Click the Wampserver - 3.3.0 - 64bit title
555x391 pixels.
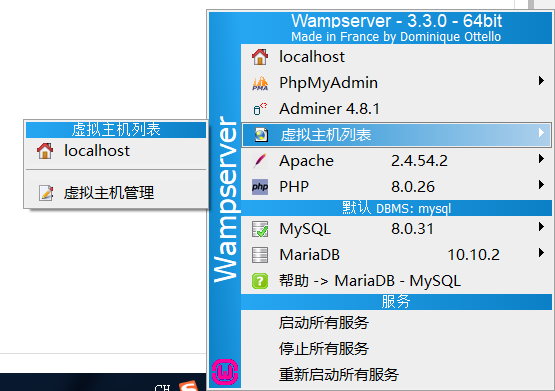pos(396,21)
